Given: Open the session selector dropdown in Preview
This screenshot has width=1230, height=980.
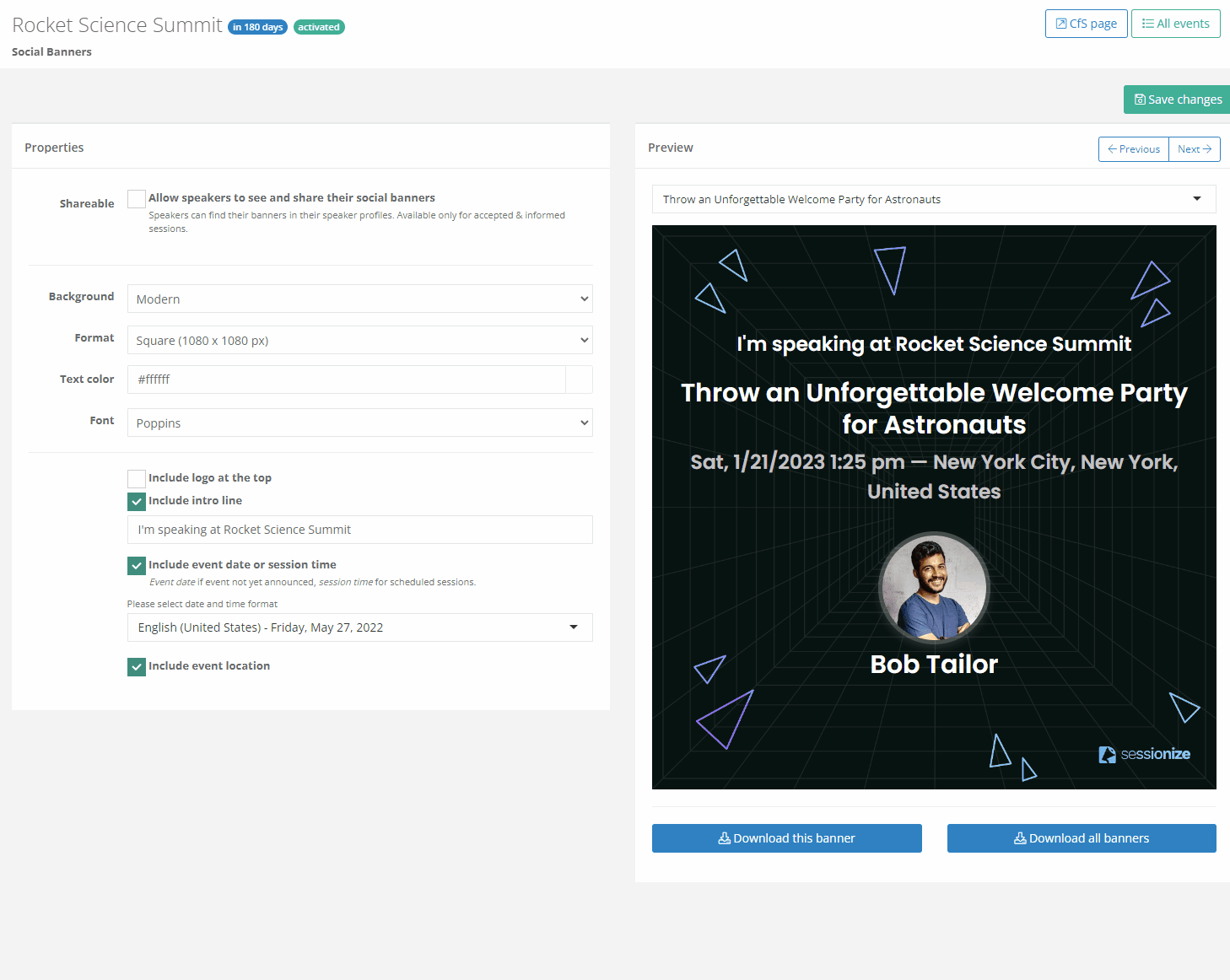Looking at the screenshot, I should (x=933, y=199).
